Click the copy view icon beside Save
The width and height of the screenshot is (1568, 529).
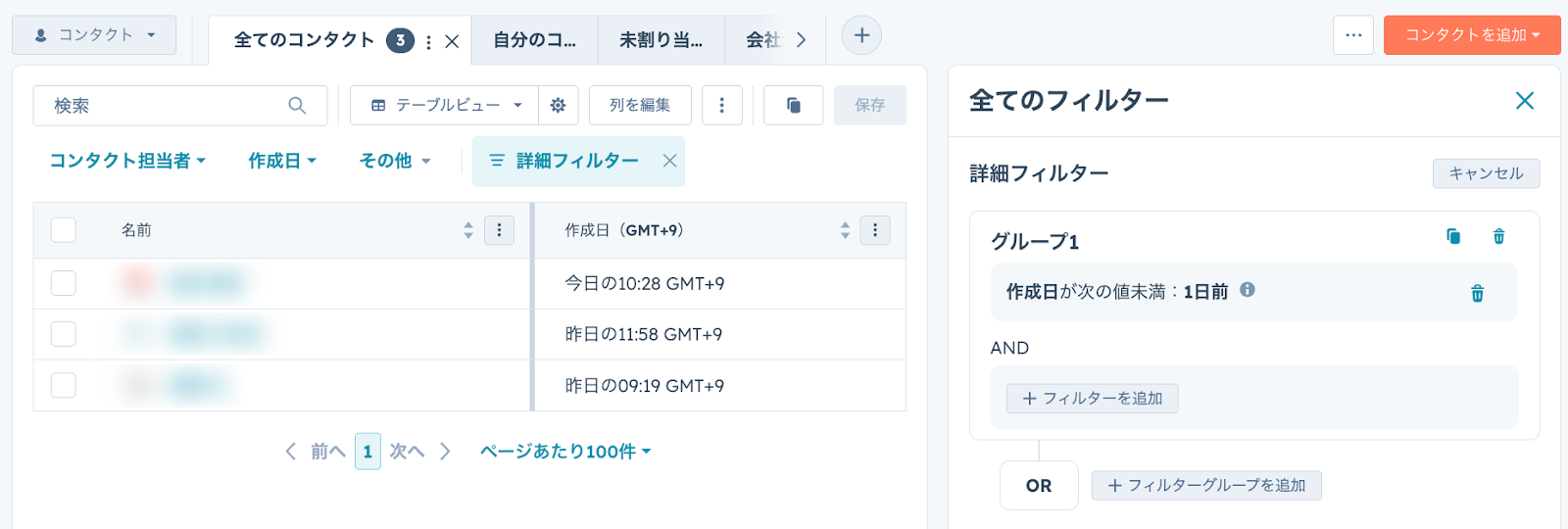793,106
